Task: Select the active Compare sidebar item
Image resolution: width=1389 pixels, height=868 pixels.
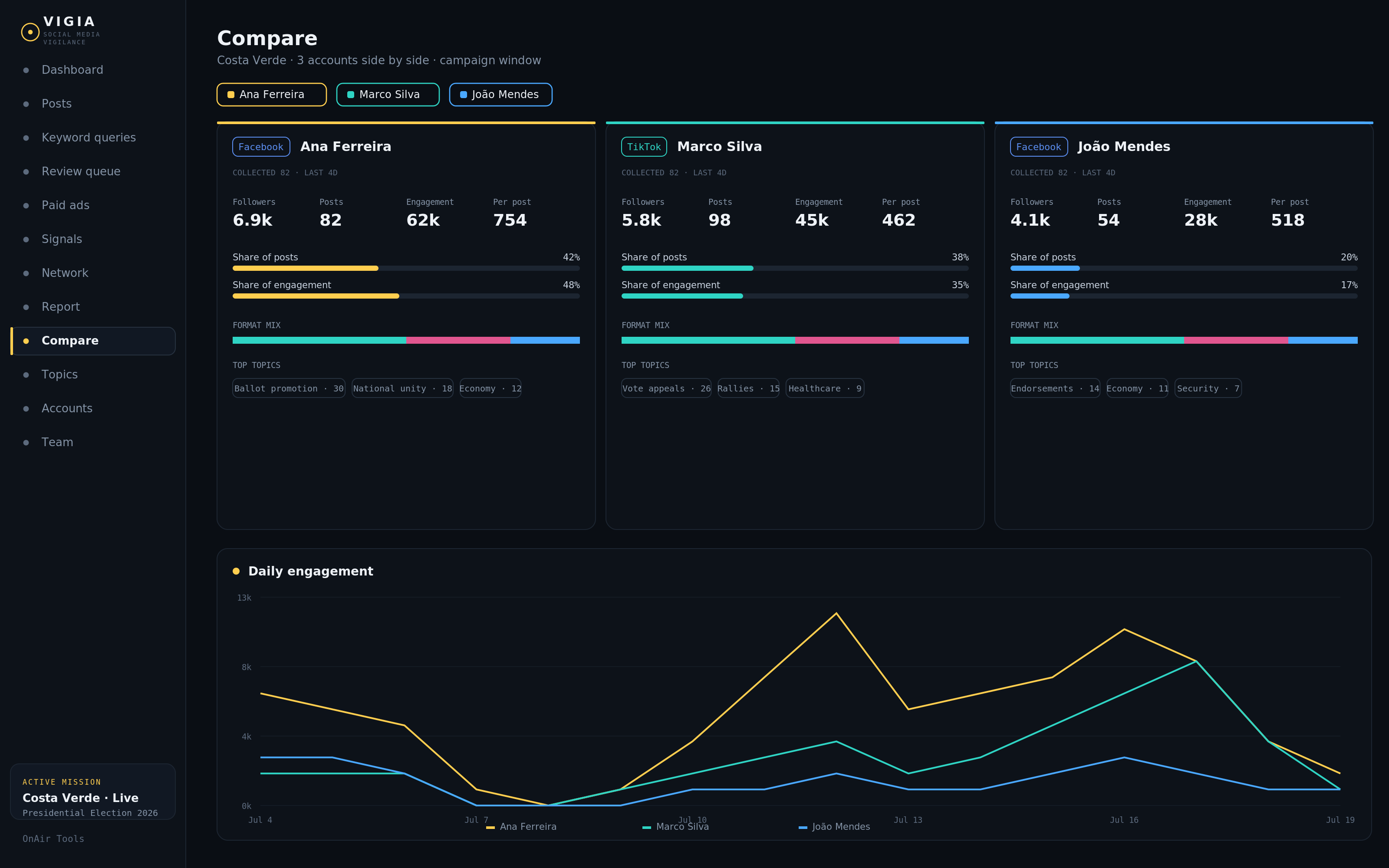Action: (x=93, y=341)
